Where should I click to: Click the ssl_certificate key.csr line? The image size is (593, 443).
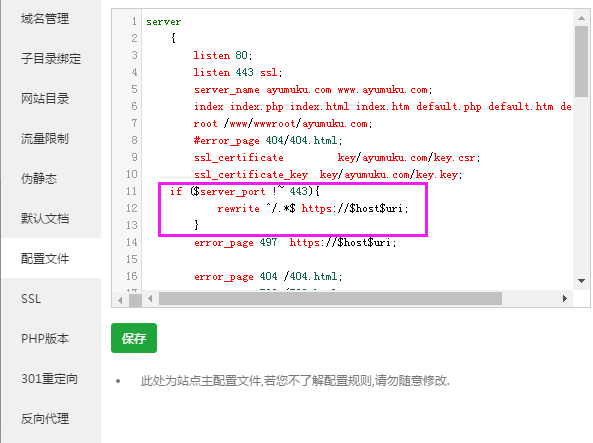[337, 158]
